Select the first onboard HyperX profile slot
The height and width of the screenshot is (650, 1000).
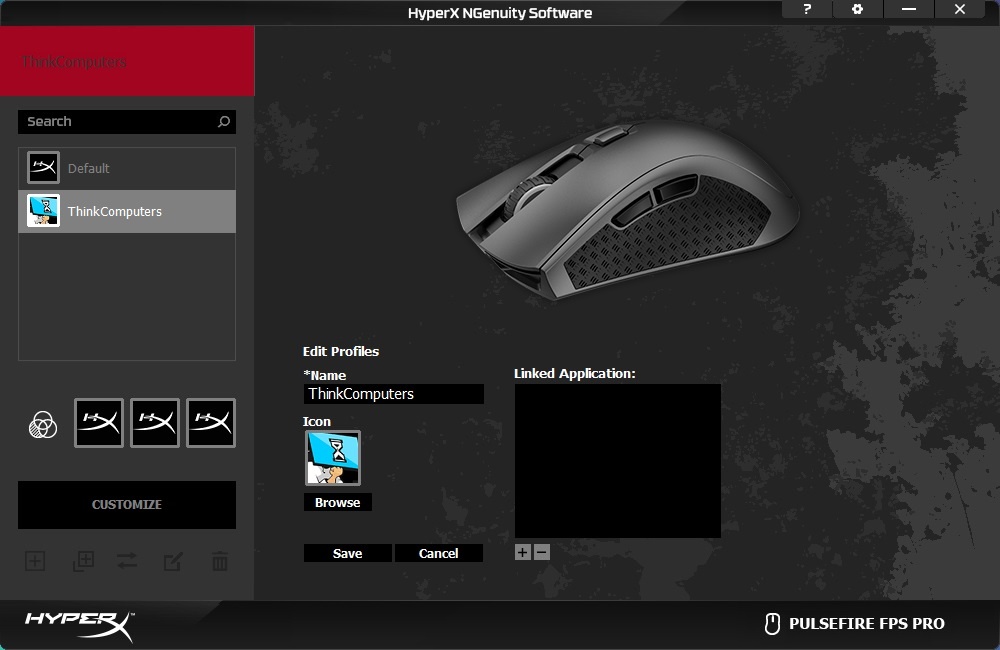click(99, 423)
